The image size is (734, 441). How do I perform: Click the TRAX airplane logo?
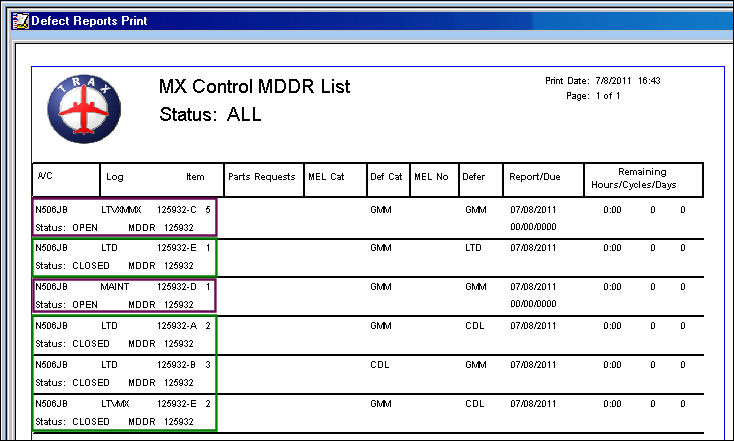click(x=84, y=109)
